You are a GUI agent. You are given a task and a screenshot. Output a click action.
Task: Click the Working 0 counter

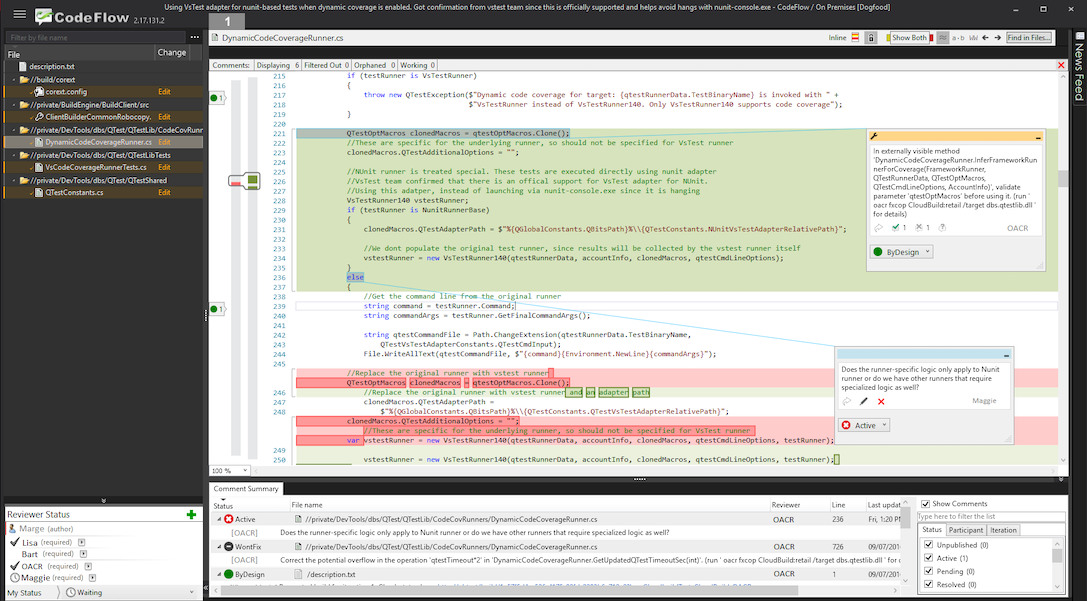tap(417, 65)
